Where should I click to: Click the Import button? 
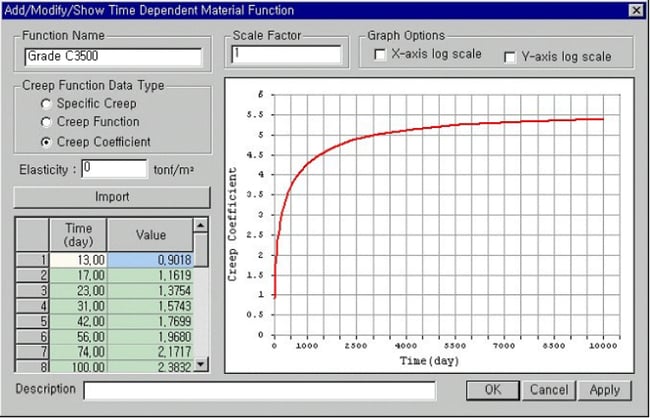(x=112, y=197)
